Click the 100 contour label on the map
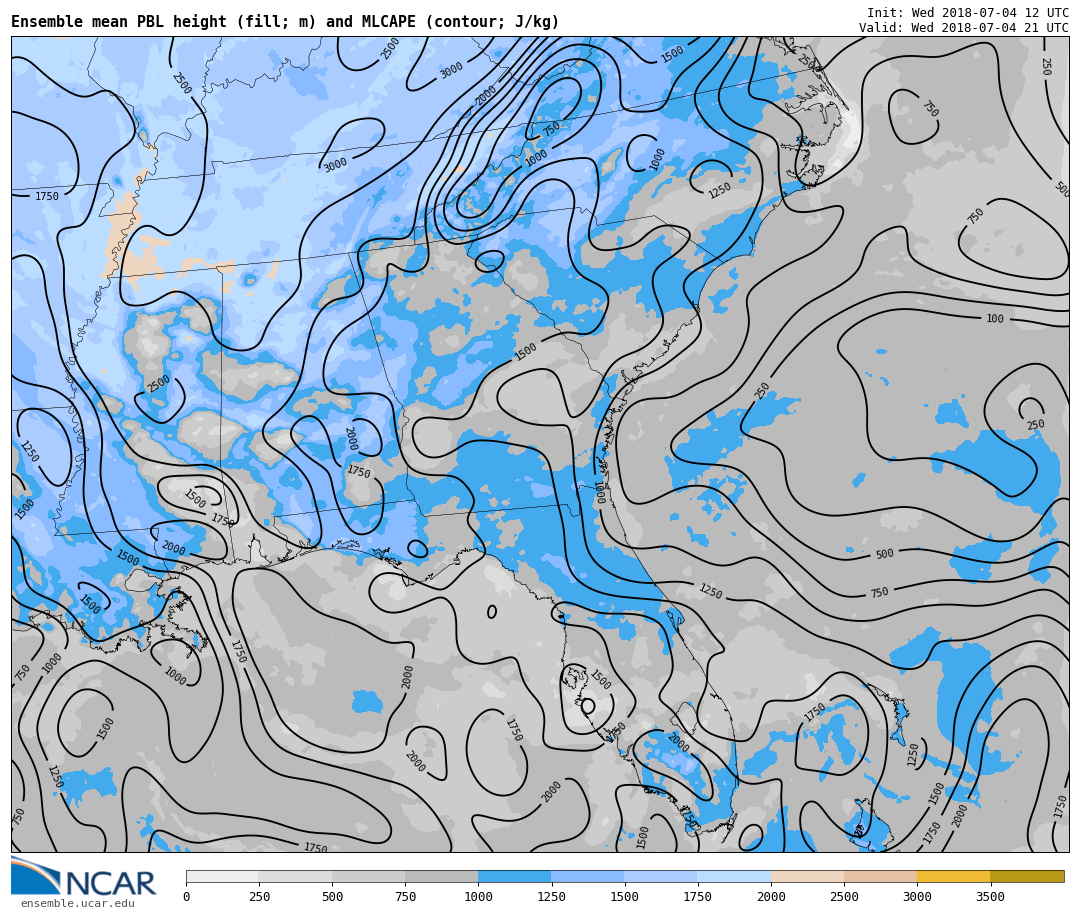The width and height of the screenshot is (1080, 915). [x=995, y=319]
